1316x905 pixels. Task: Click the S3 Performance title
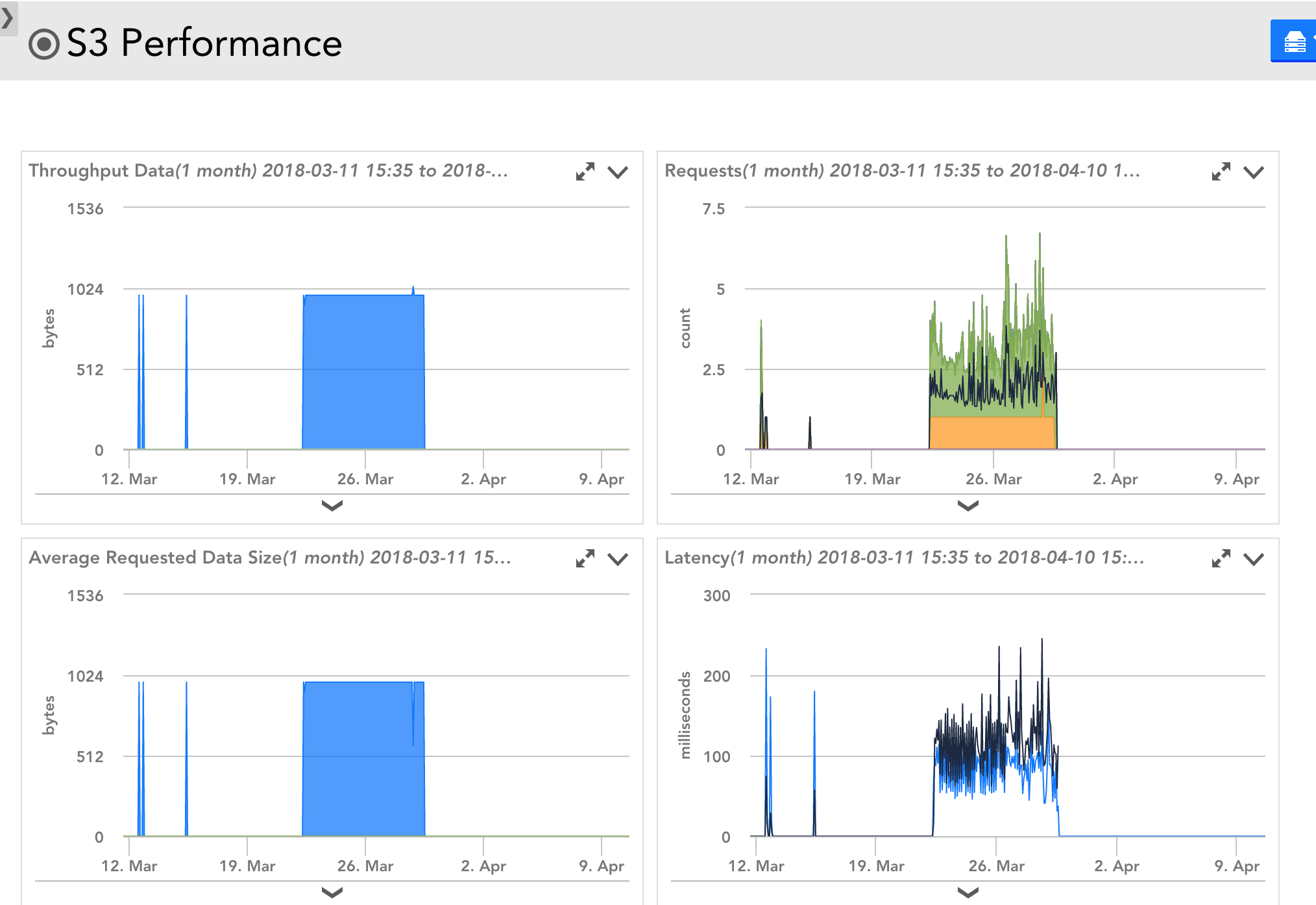(x=204, y=43)
